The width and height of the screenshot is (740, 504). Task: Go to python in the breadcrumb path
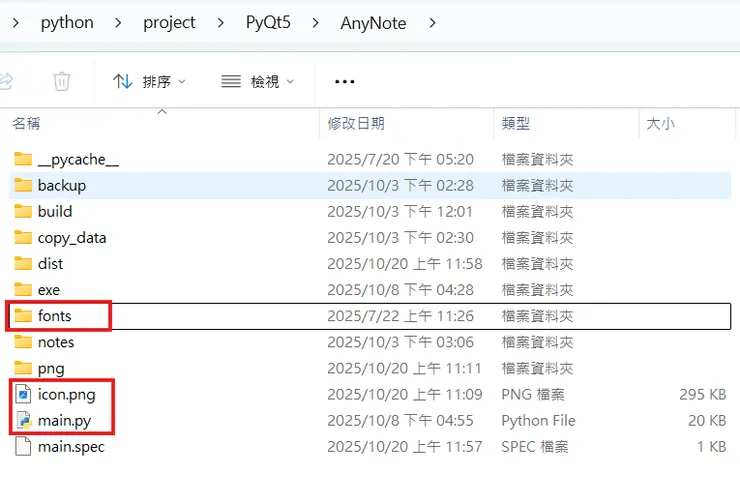[x=67, y=23]
